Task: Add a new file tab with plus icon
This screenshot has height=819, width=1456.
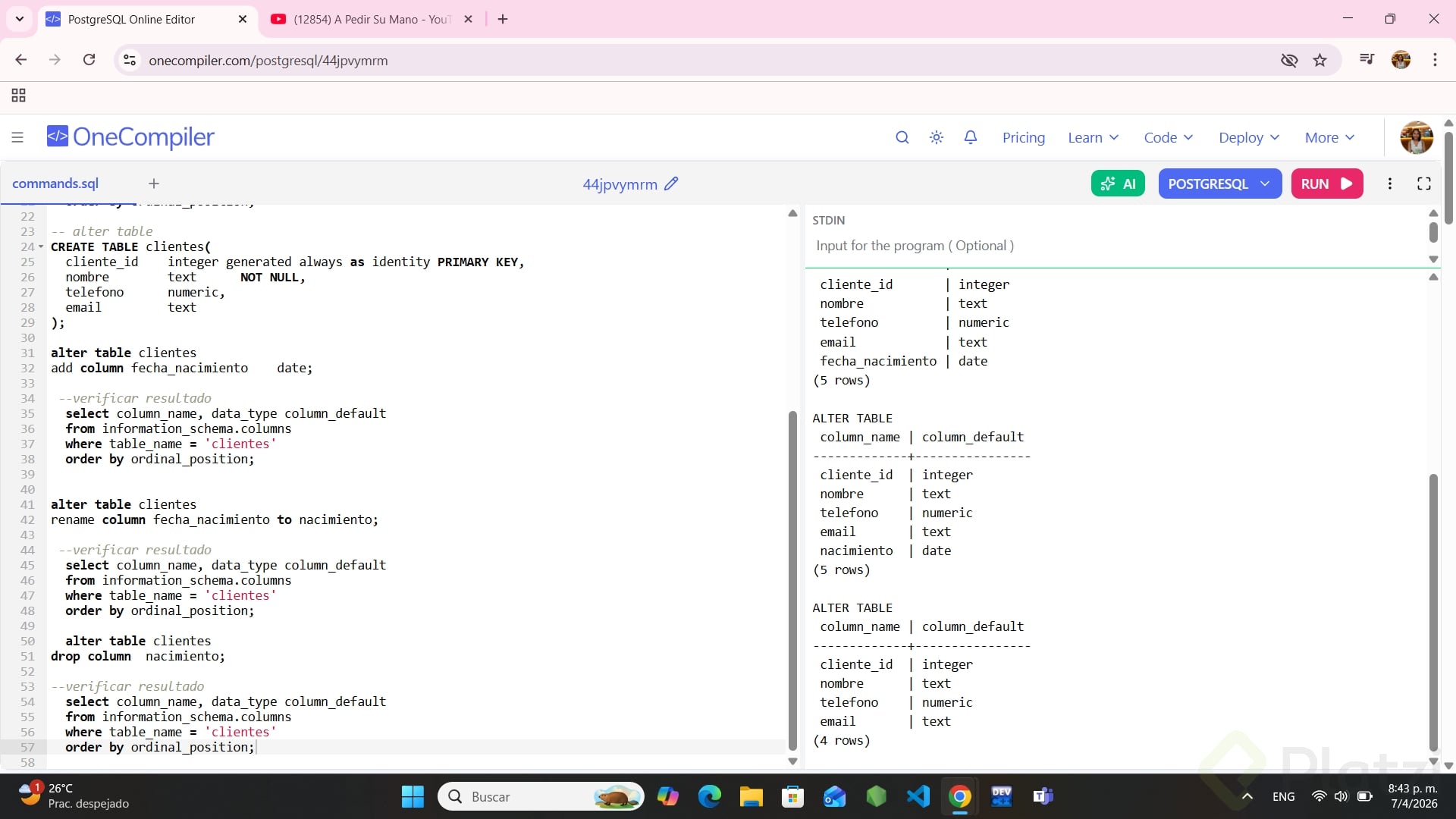Action: pos(154,184)
